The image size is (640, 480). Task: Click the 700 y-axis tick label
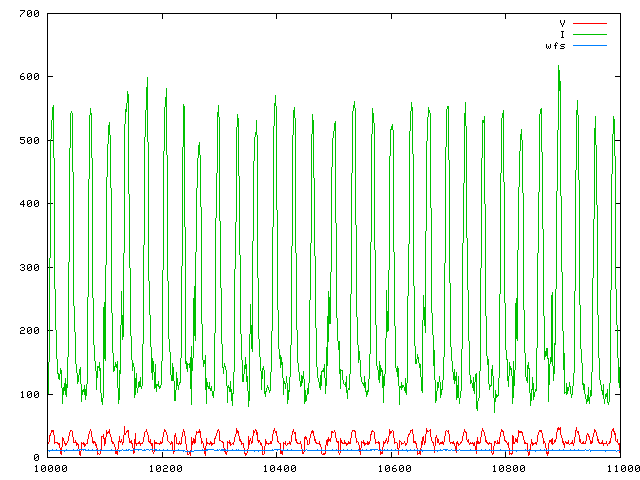[28, 14]
